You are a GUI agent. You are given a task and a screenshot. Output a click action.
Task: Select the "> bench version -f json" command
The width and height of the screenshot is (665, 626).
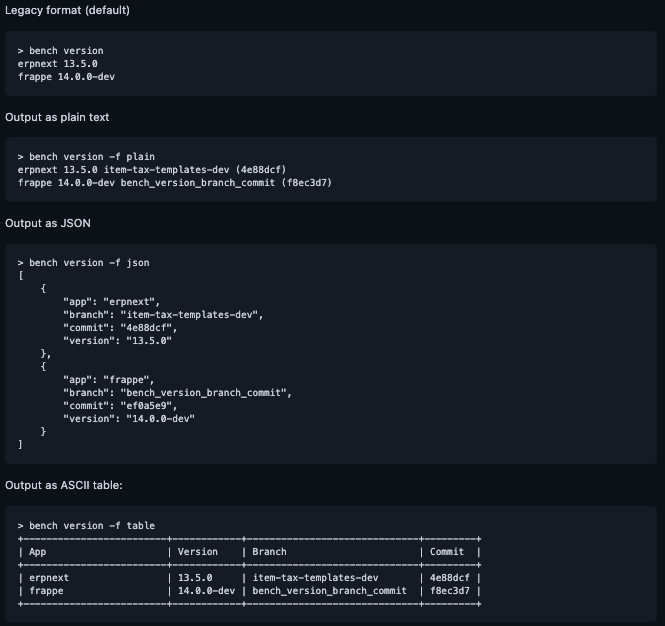(84, 263)
